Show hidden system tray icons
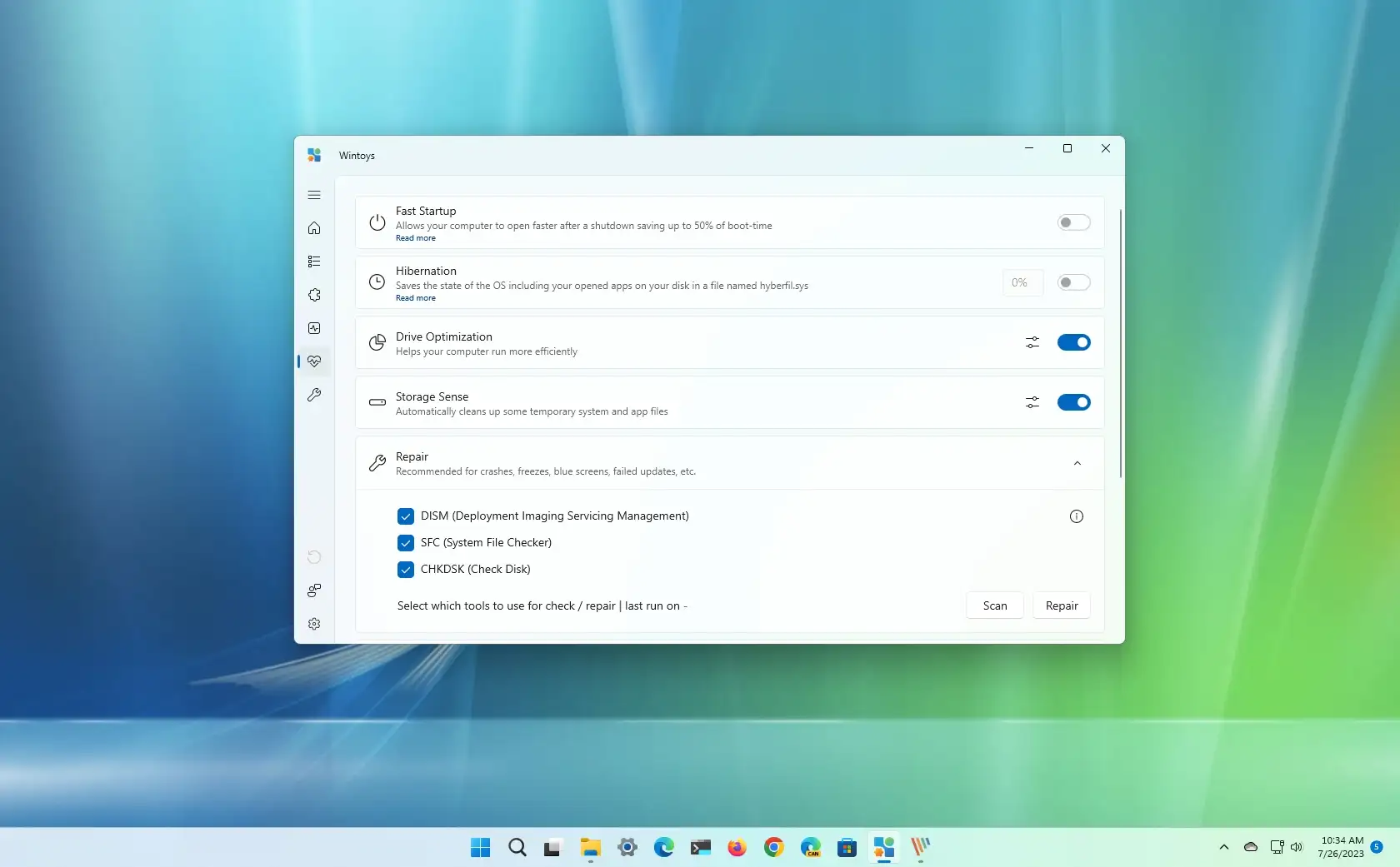The width and height of the screenshot is (1400, 867). pos(1224,847)
